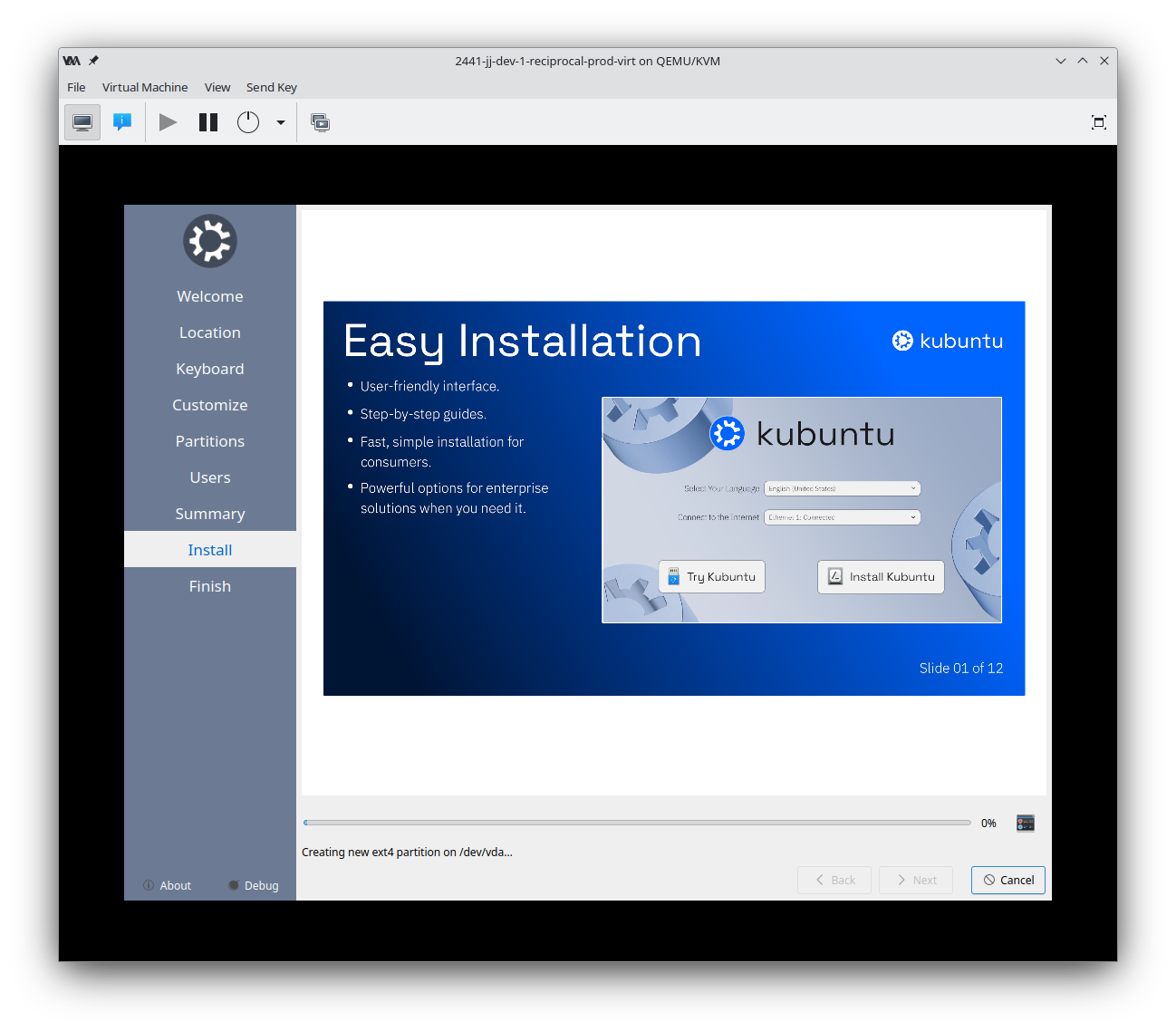1176x1031 pixels.
Task: Open the Virtual Machine menu
Action: click(x=145, y=87)
